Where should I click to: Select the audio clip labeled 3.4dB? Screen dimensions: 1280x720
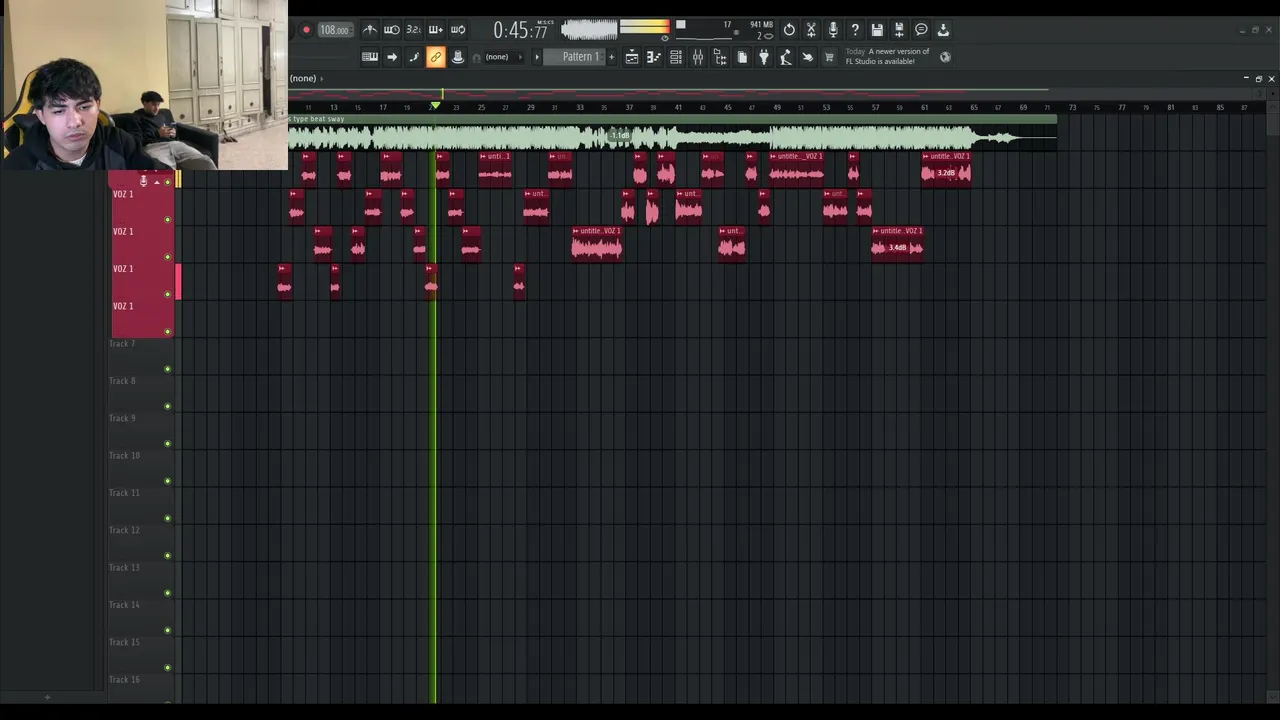(897, 245)
